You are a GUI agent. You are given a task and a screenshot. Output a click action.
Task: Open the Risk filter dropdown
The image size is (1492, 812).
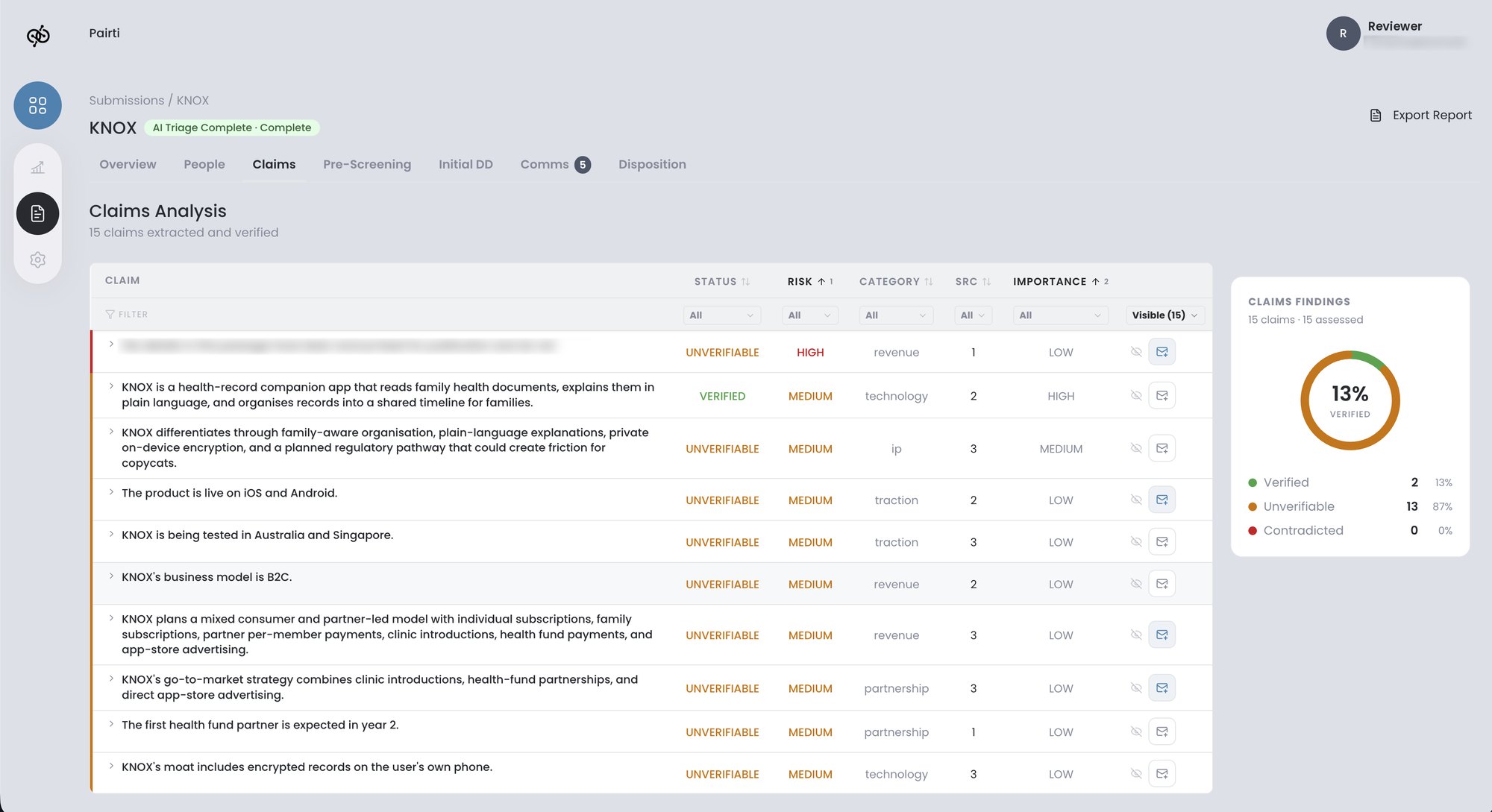pyautogui.click(x=809, y=315)
